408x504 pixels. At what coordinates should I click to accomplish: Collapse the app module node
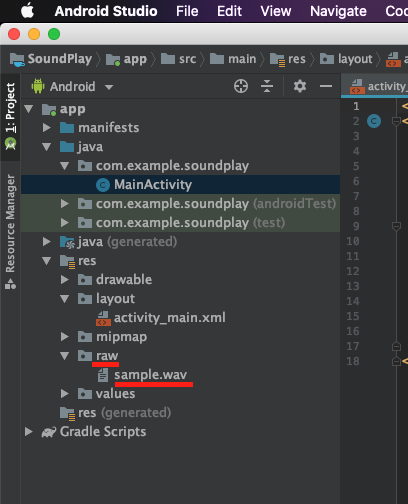click(29, 109)
